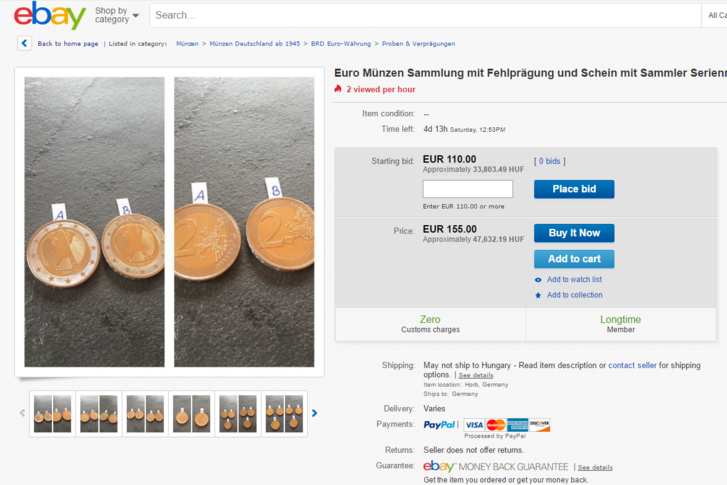Click the bid amount input field
This screenshot has height=485, width=727.
point(467,189)
